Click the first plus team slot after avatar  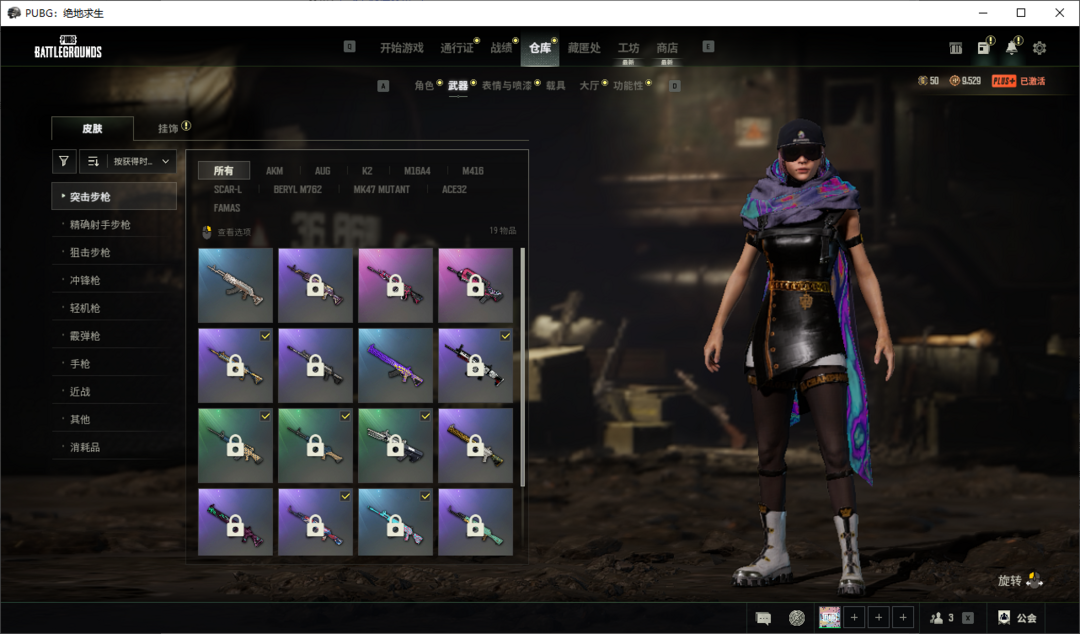click(854, 617)
